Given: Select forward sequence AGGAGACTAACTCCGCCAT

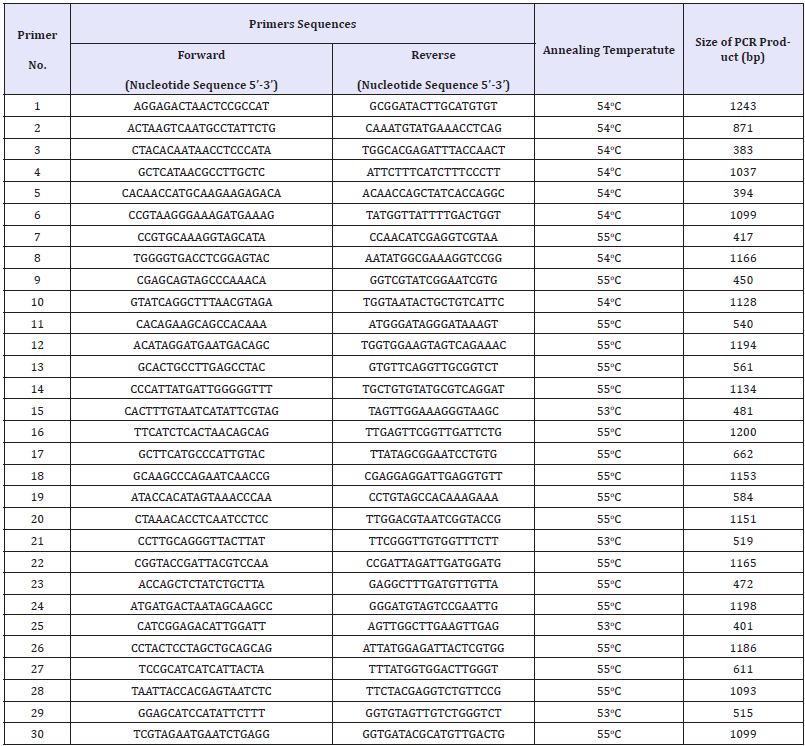Looking at the screenshot, I should [x=201, y=106].
